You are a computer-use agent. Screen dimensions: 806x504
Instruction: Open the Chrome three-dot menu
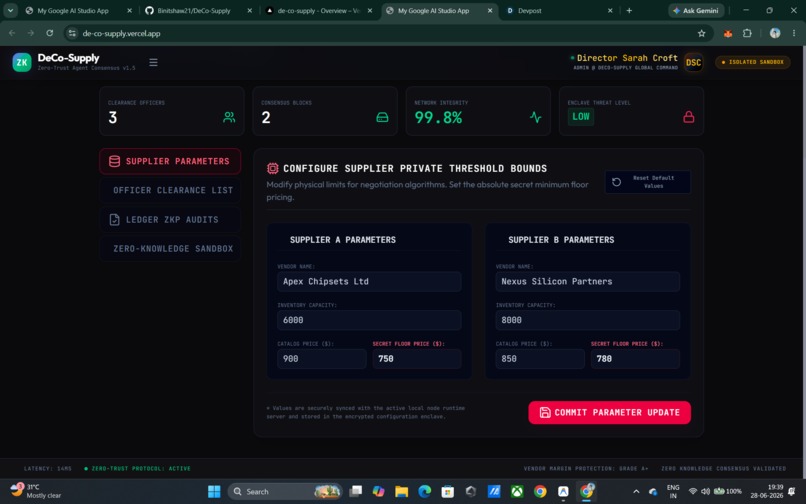[x=794, y=33]
